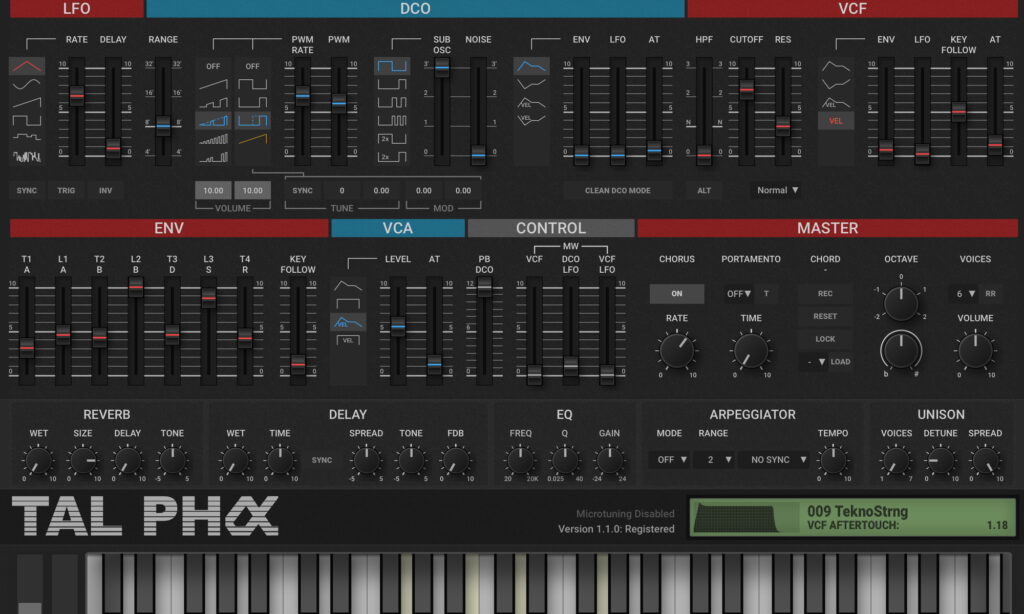Click the 009 TeknoStrng preset display

click(852, 518)
